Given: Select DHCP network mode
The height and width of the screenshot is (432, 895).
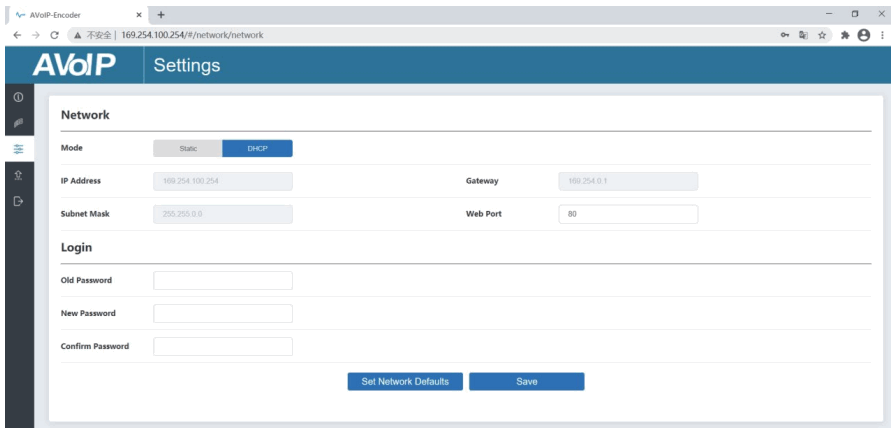Looking at the screenshot, I should tap(257, 148).
